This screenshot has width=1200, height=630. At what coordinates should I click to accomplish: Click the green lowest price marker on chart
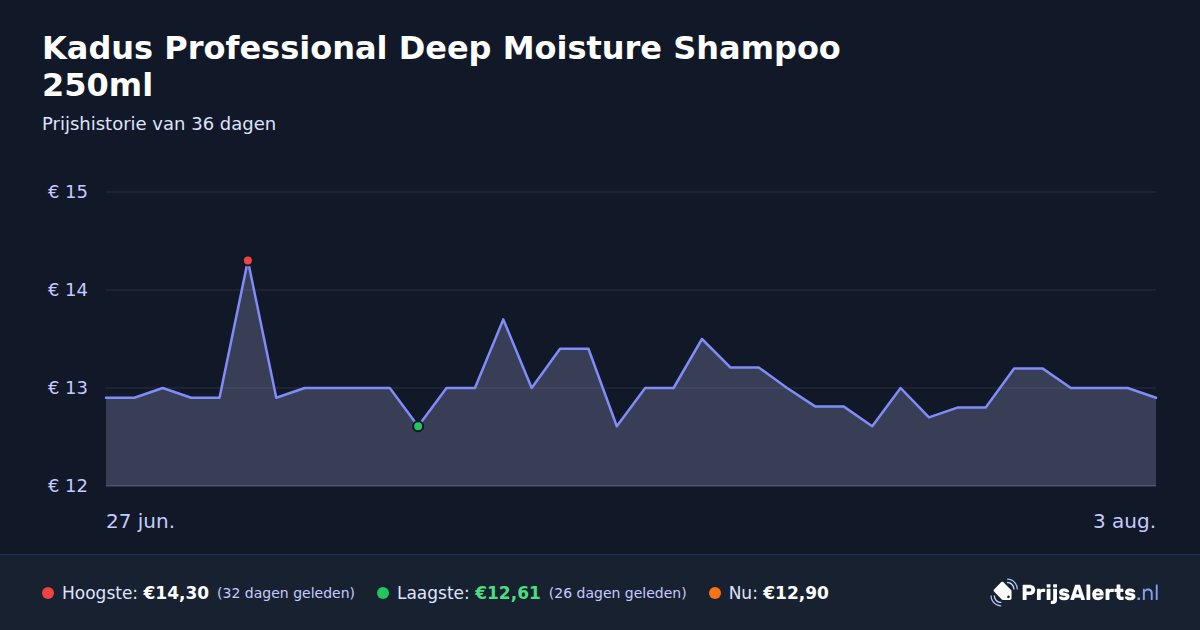tap(418, 426)
